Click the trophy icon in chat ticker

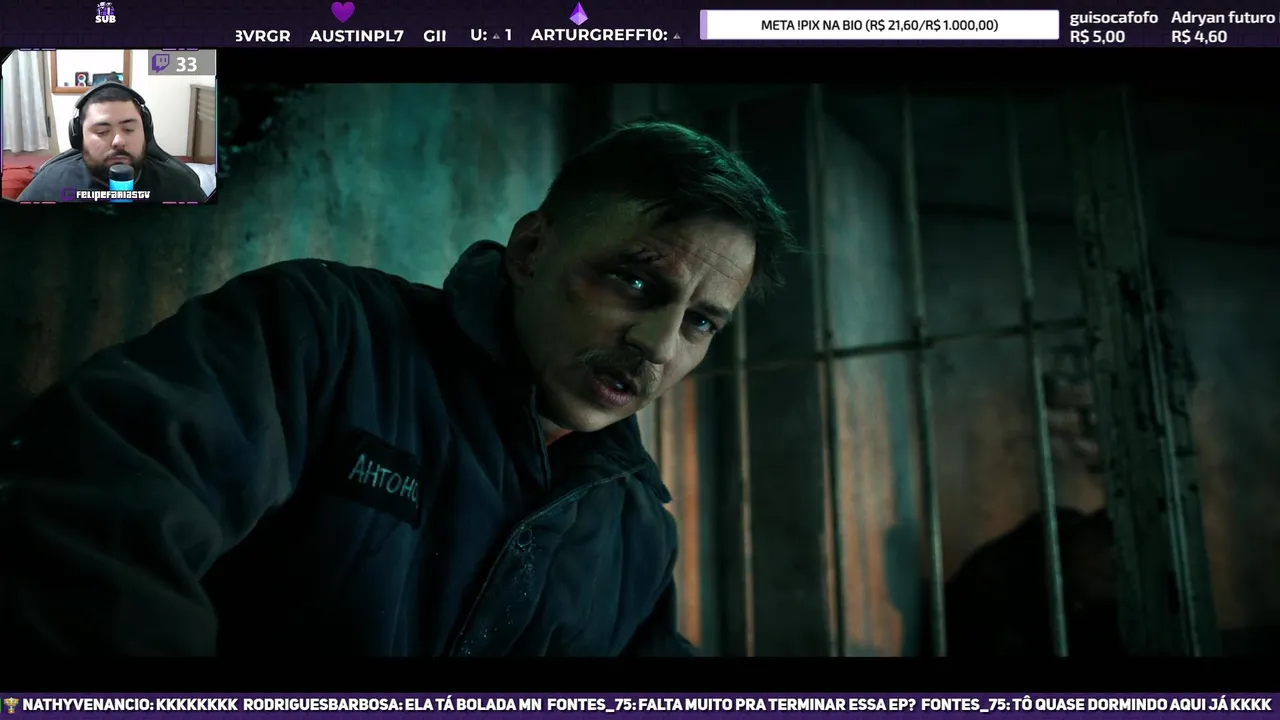click(x=11, y=705)
